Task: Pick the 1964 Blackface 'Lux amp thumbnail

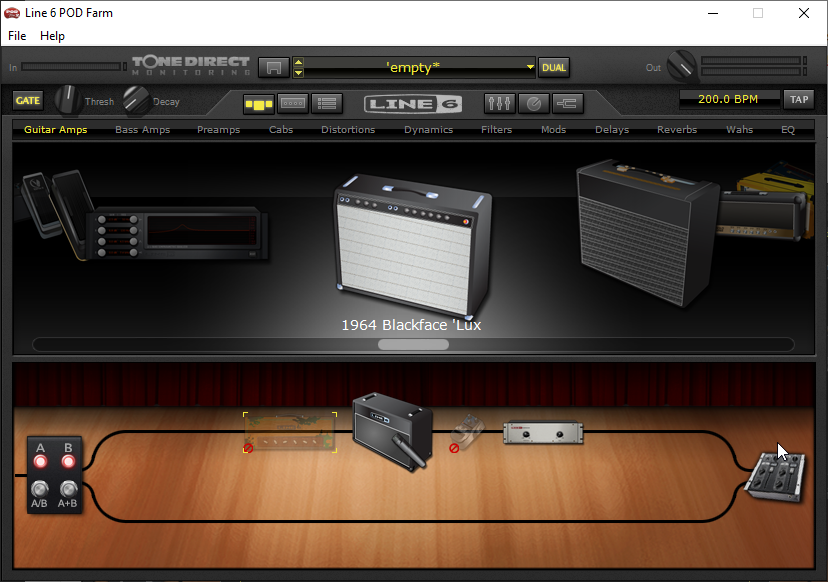Action: tap(413, 245)
